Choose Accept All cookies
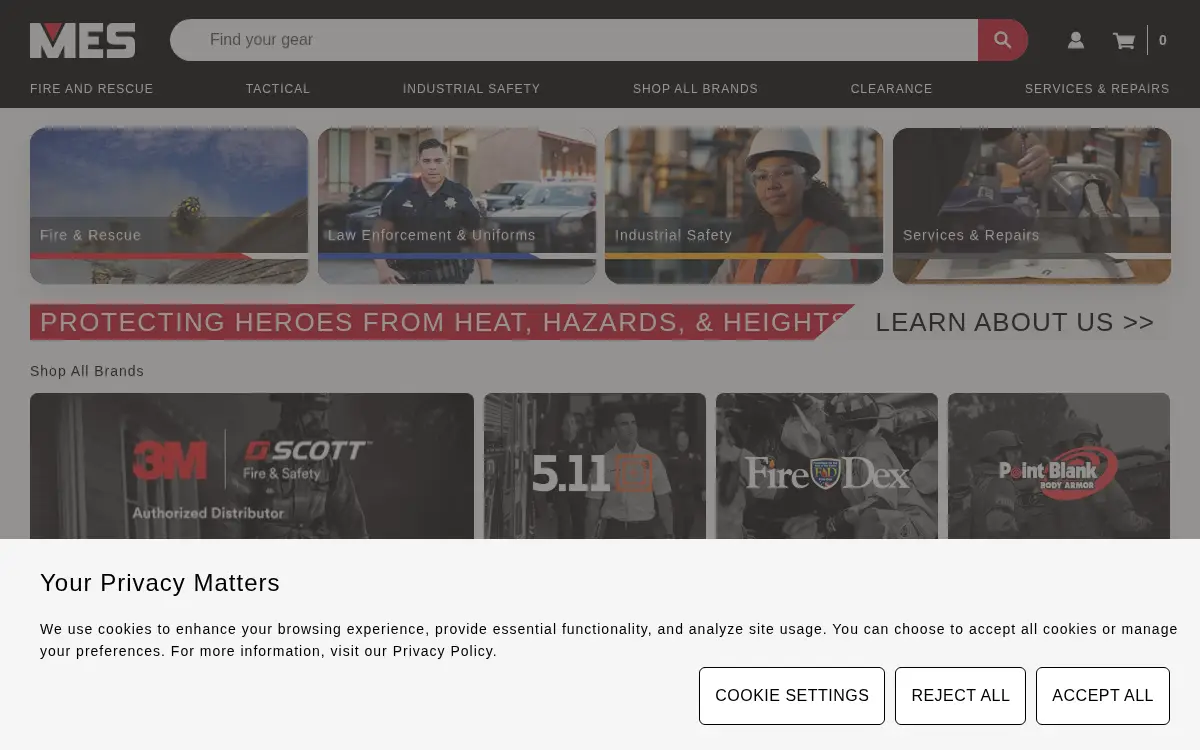The width and height of the screenshot is (1200, 750). coord(1103,696)
